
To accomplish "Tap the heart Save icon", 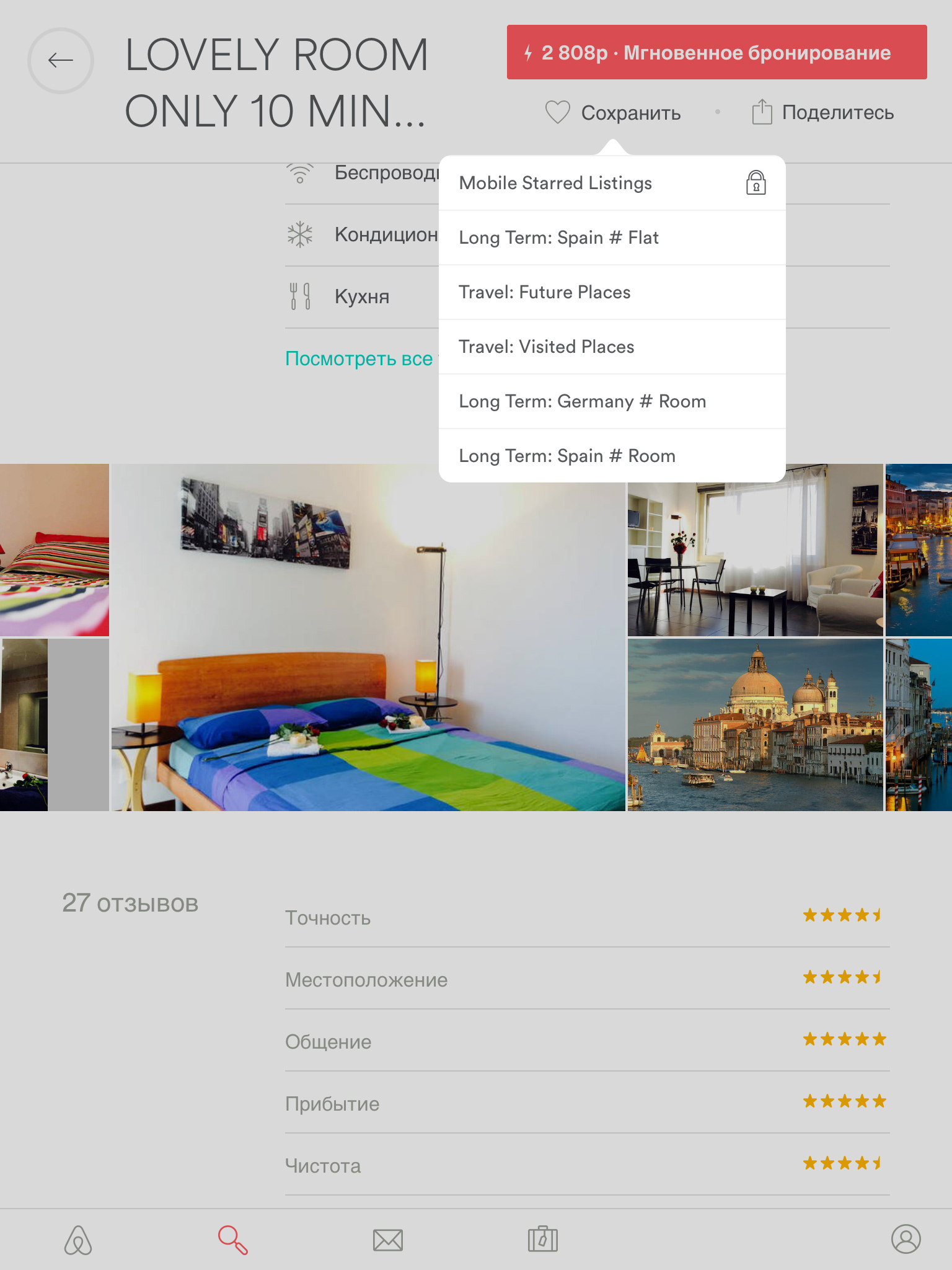I will (557, 112).
